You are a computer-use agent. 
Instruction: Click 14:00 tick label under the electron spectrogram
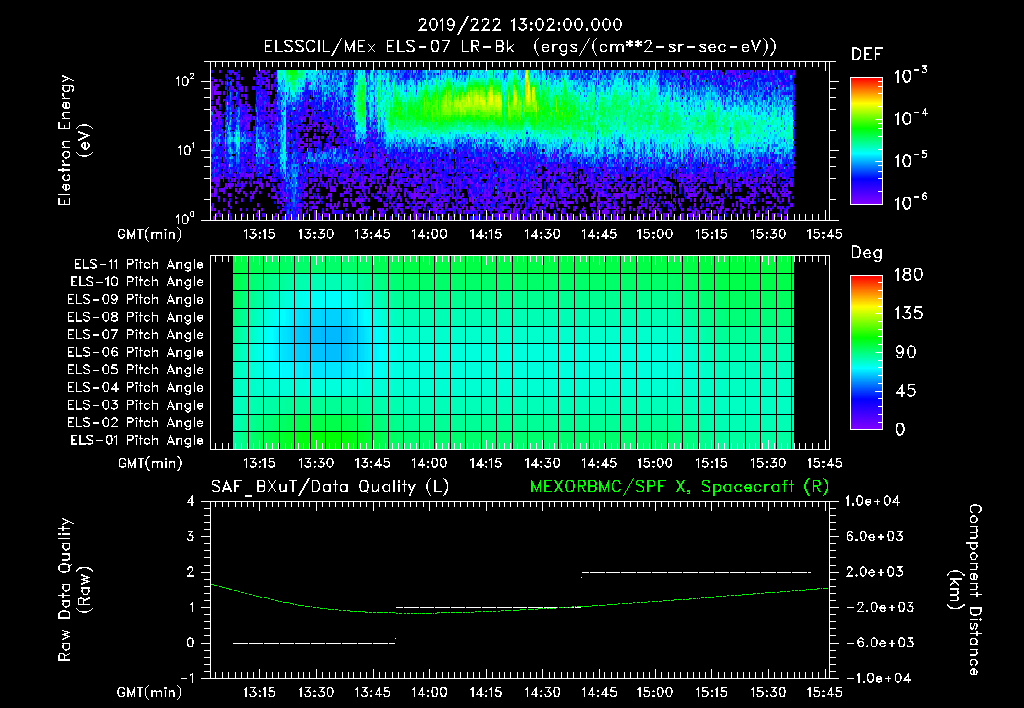coord(429,234)
